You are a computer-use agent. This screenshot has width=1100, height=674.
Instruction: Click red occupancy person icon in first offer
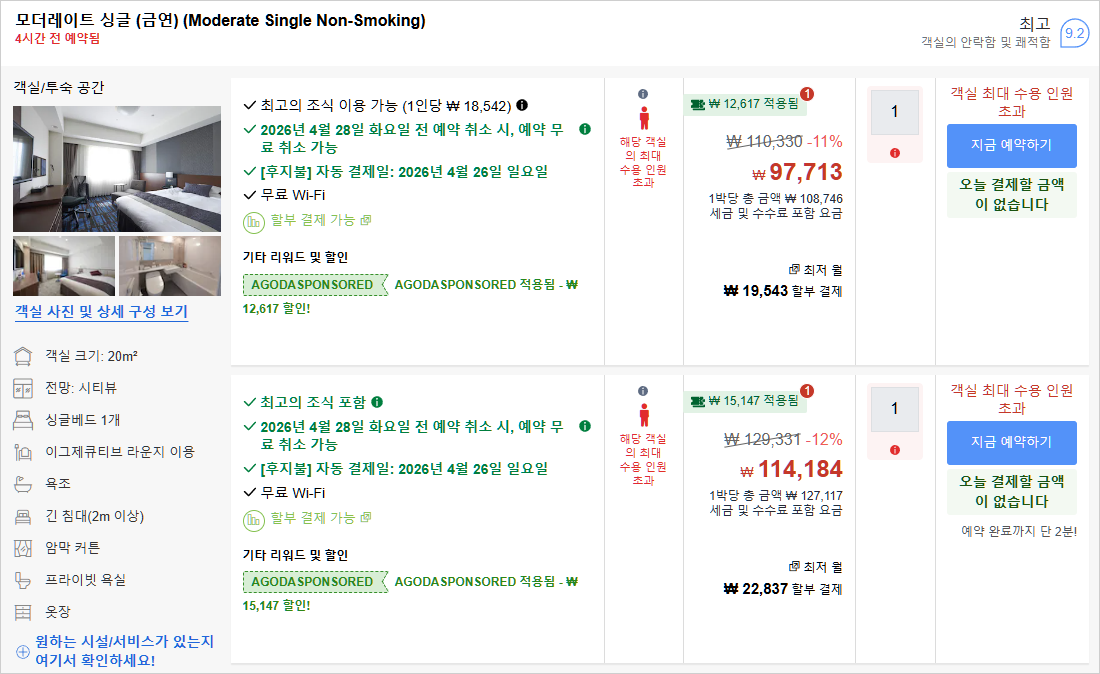[x=643, y=117]
